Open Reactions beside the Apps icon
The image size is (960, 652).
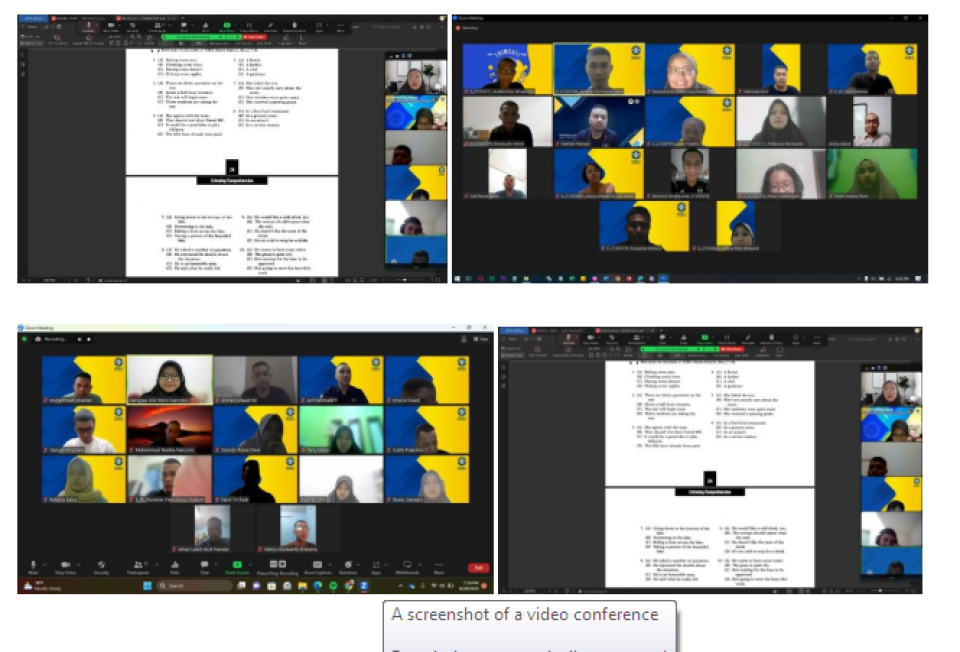(x=348, y=567)
